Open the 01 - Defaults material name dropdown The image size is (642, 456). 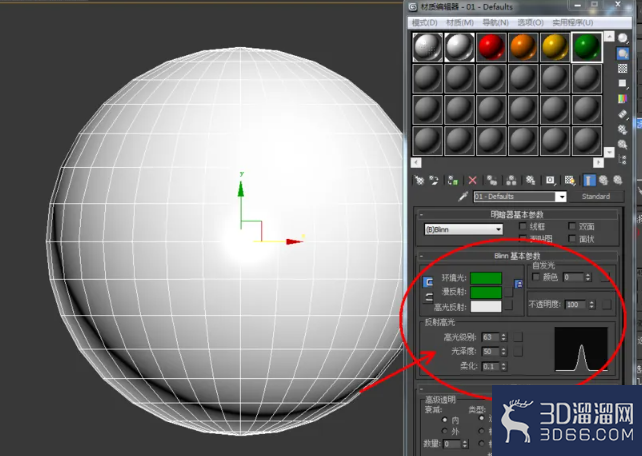(561, 197)
